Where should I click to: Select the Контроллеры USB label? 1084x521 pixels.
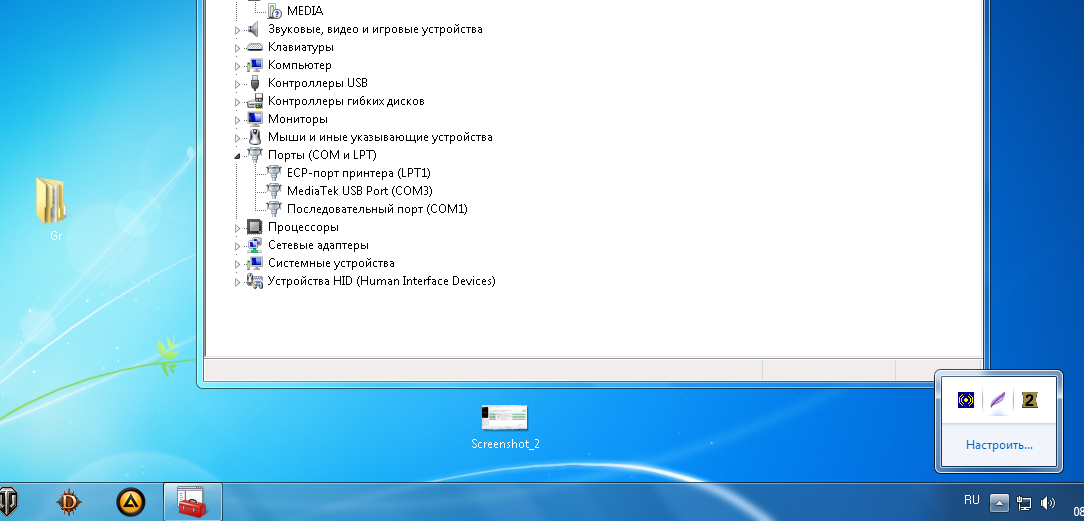click(x=318, y=83)
